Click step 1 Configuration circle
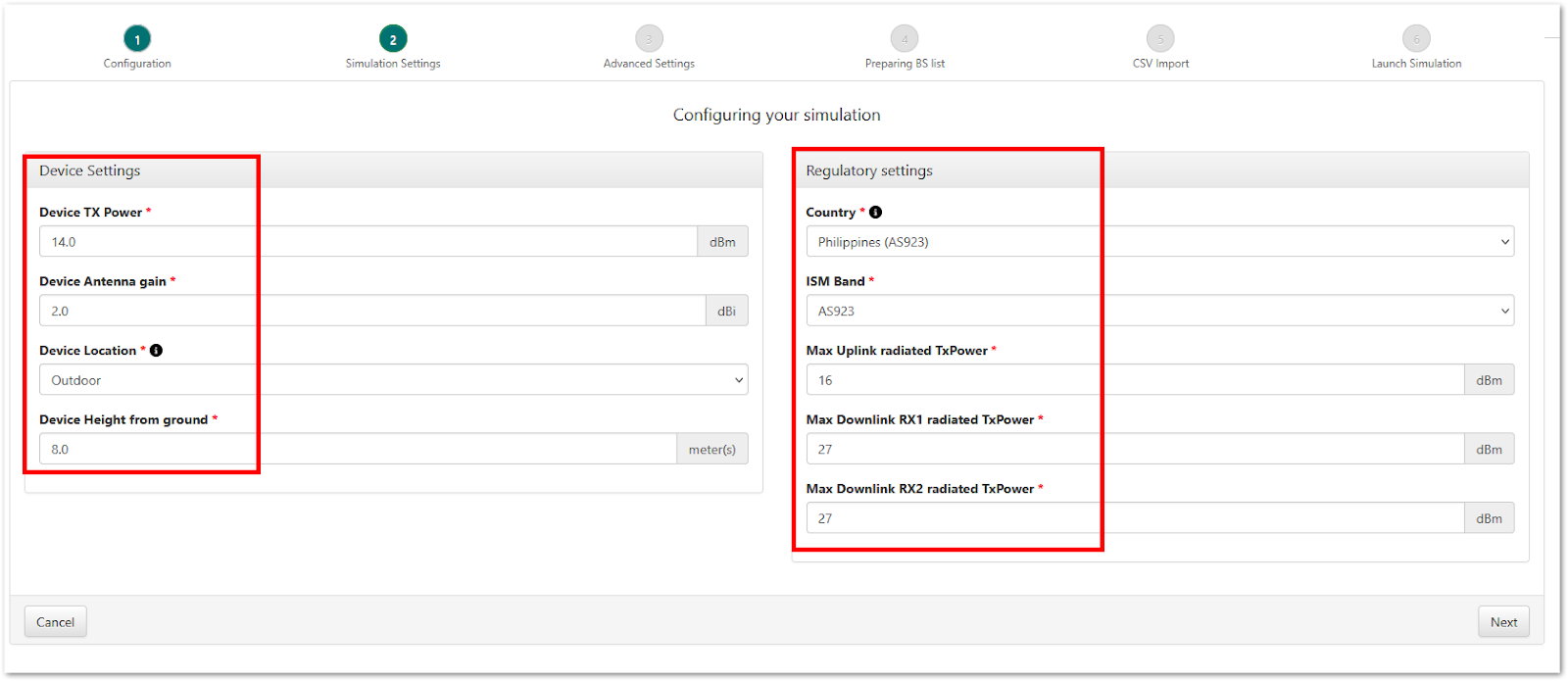This screenshot has width=1568, height=681. click(137, 39)
